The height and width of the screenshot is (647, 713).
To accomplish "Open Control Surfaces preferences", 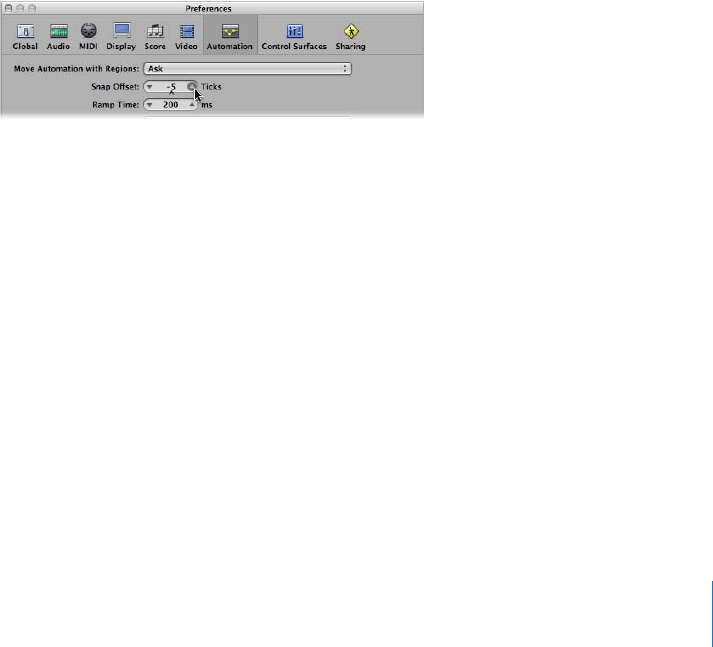I will pos(294,37).
